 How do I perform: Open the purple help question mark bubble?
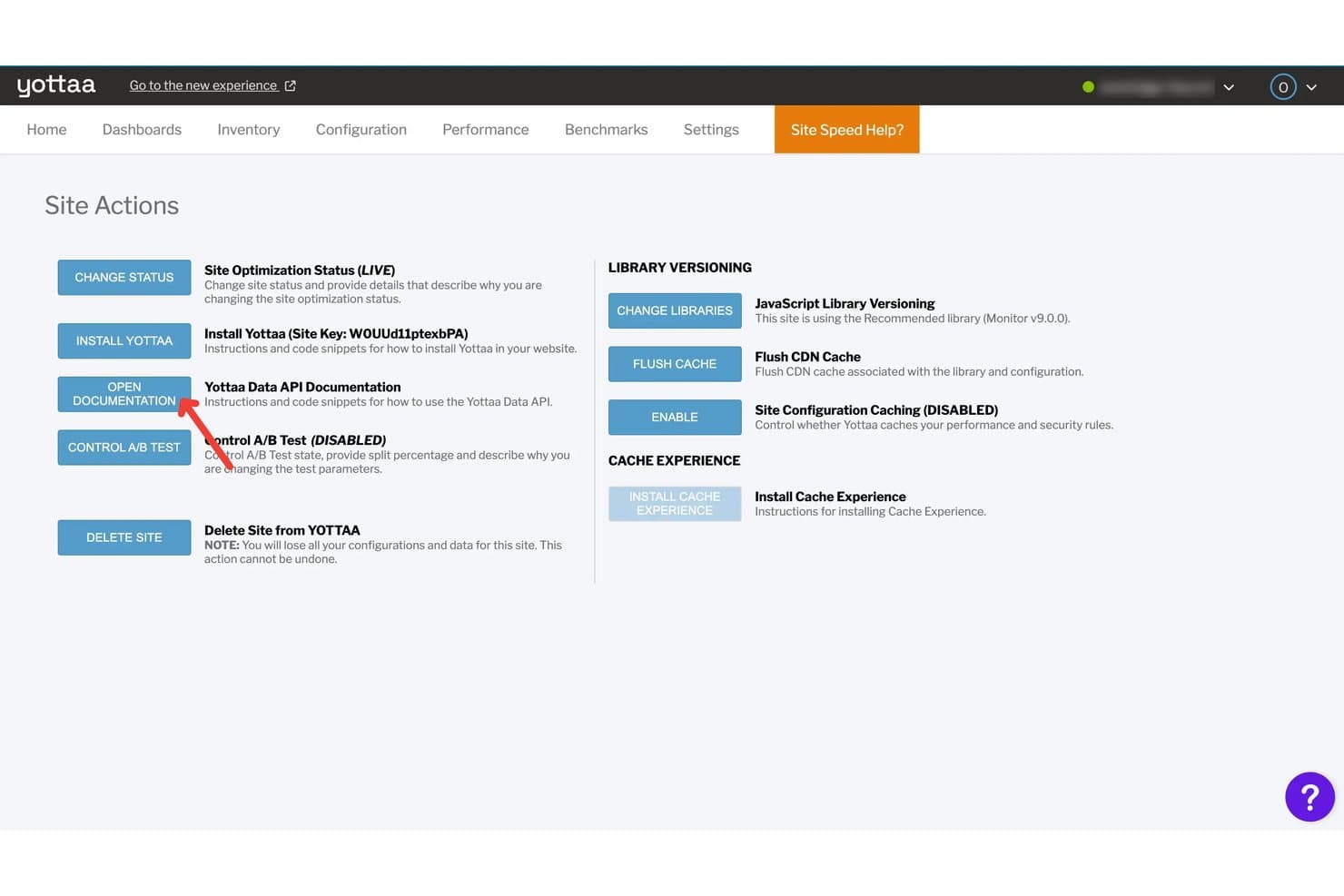[1309, 797]
